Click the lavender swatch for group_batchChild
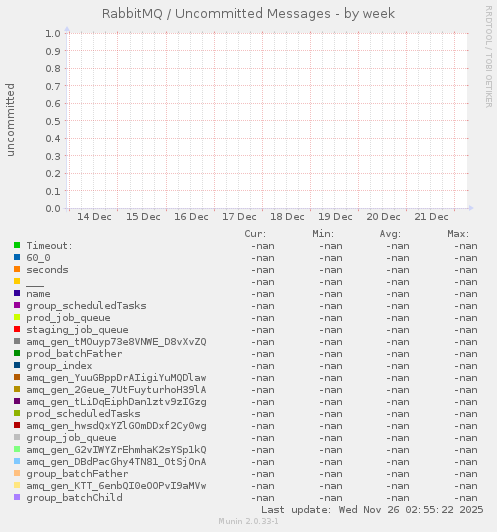 pyautogui.click(x=17, y=497)
